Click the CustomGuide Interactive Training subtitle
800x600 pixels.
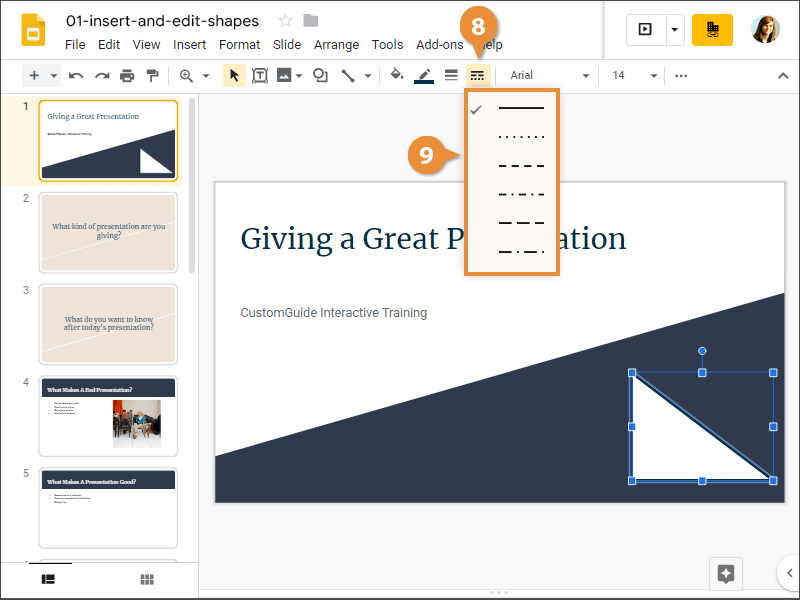click(x=334, y=313)
